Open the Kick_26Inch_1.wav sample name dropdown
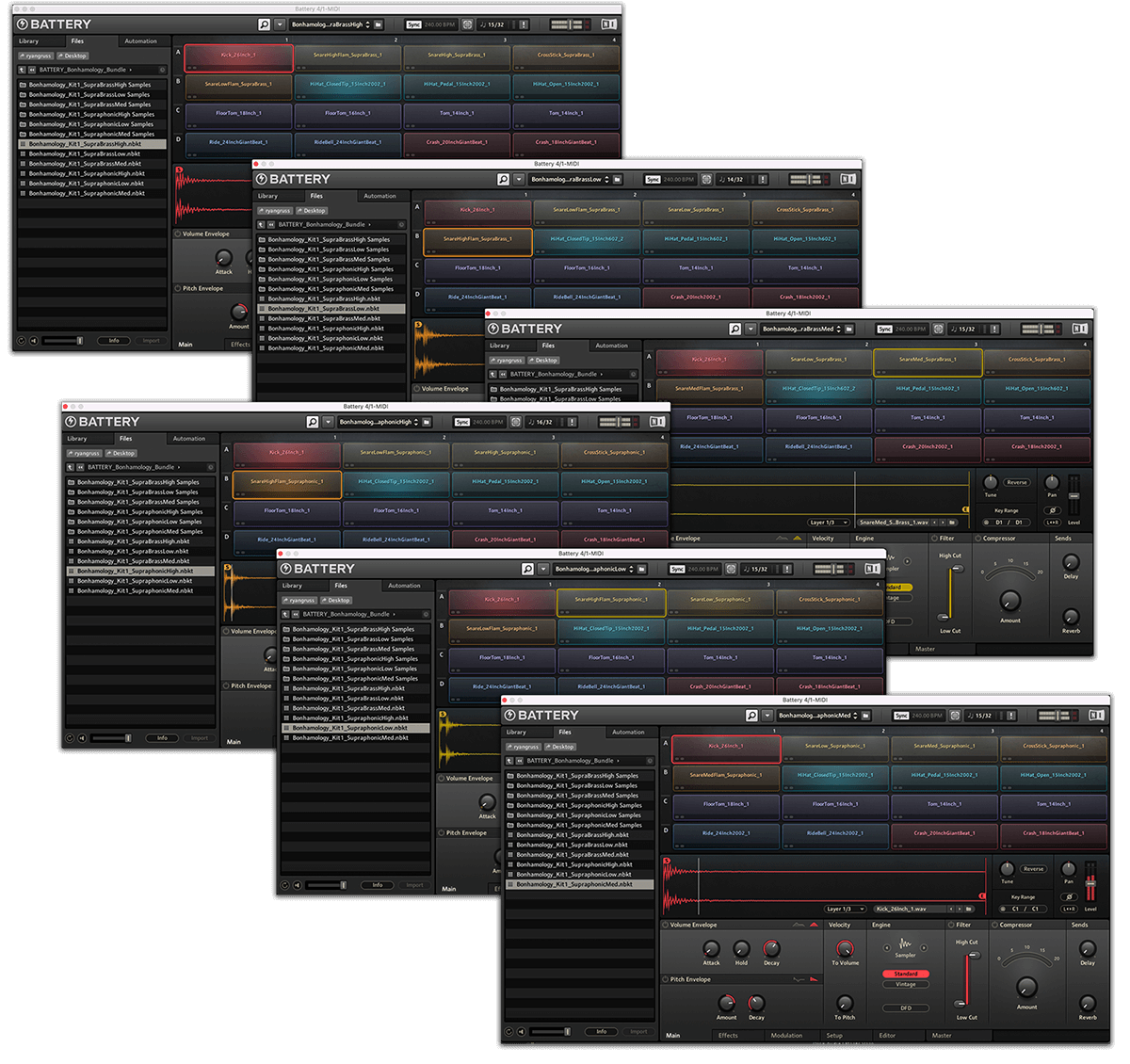 (910, 909)
